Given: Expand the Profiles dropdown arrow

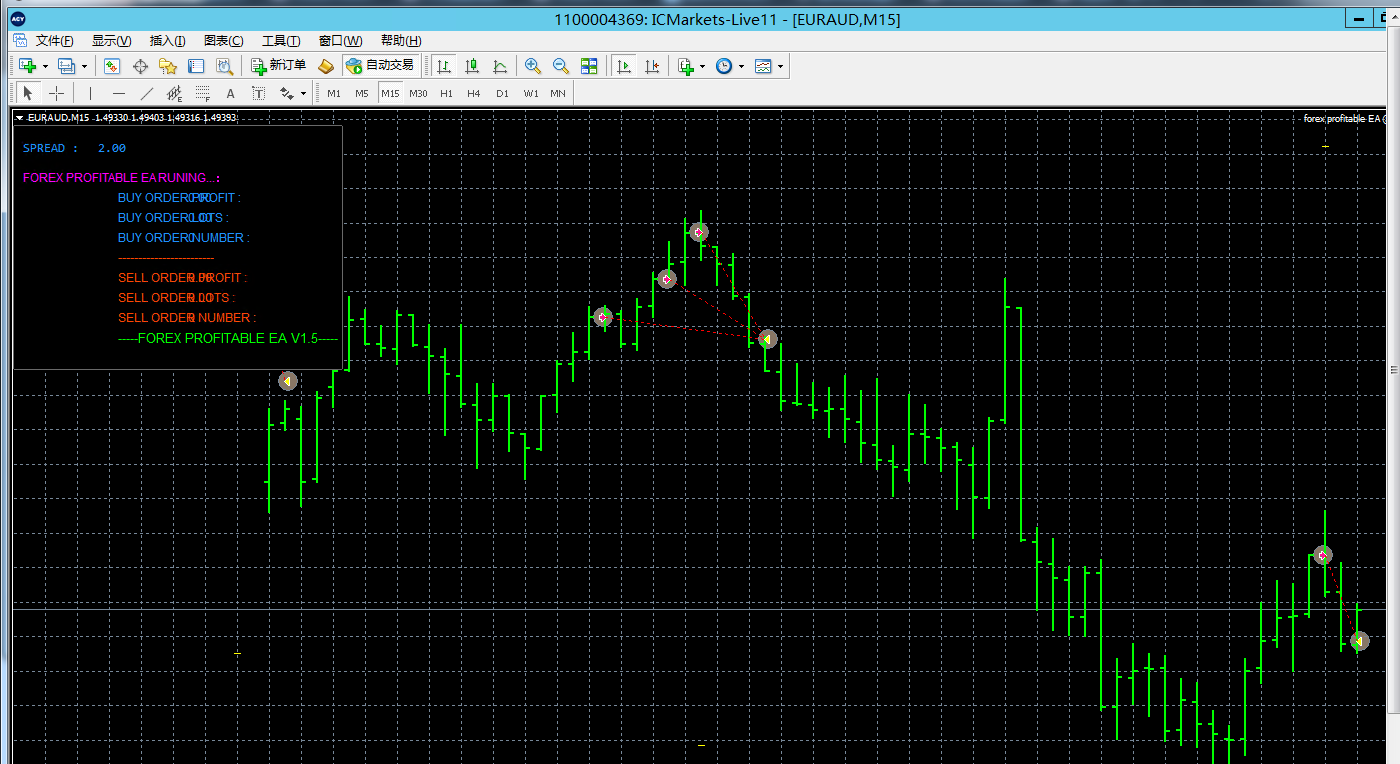Looking at the screenshot, I should (x=84, y=67).
